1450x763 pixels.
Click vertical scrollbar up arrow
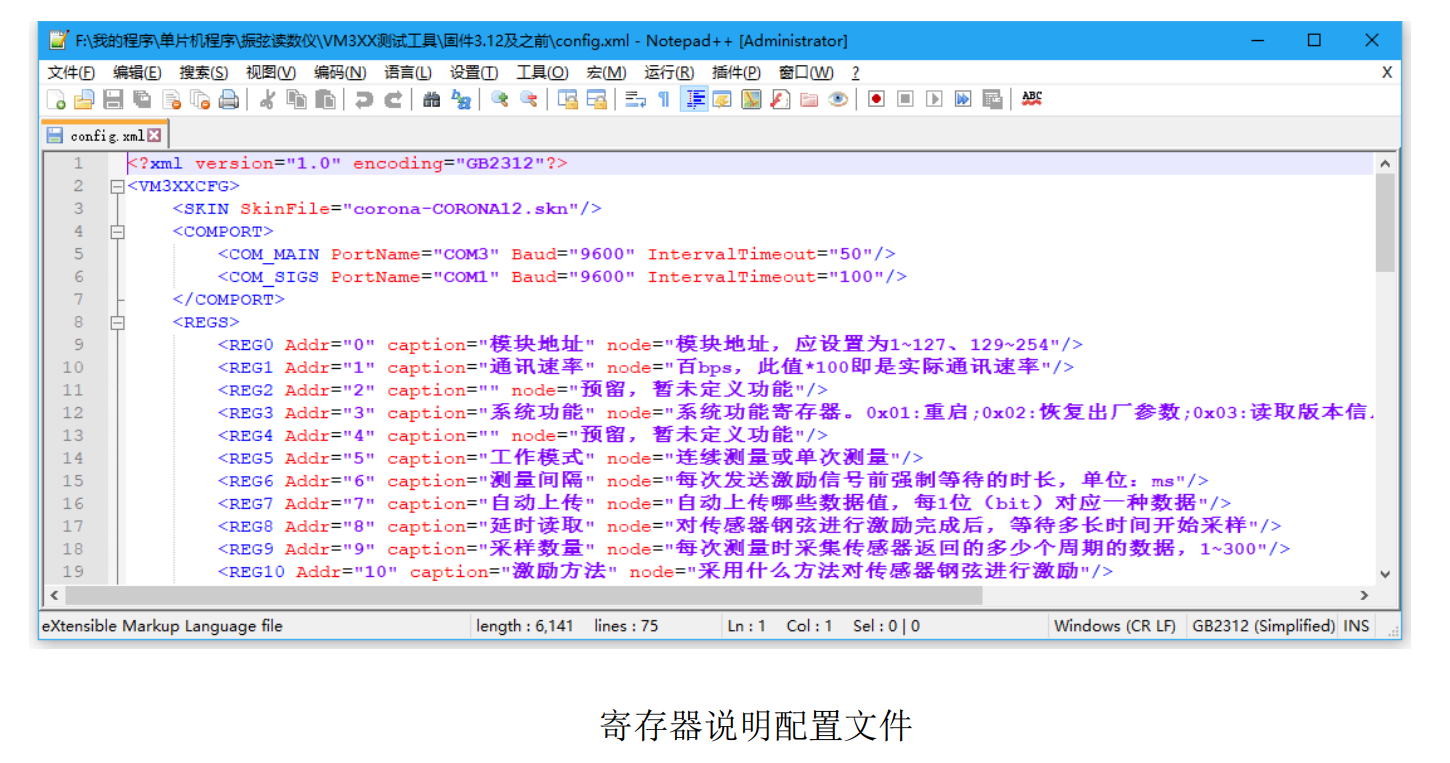pyautogui.click(x=1385, y=163)
